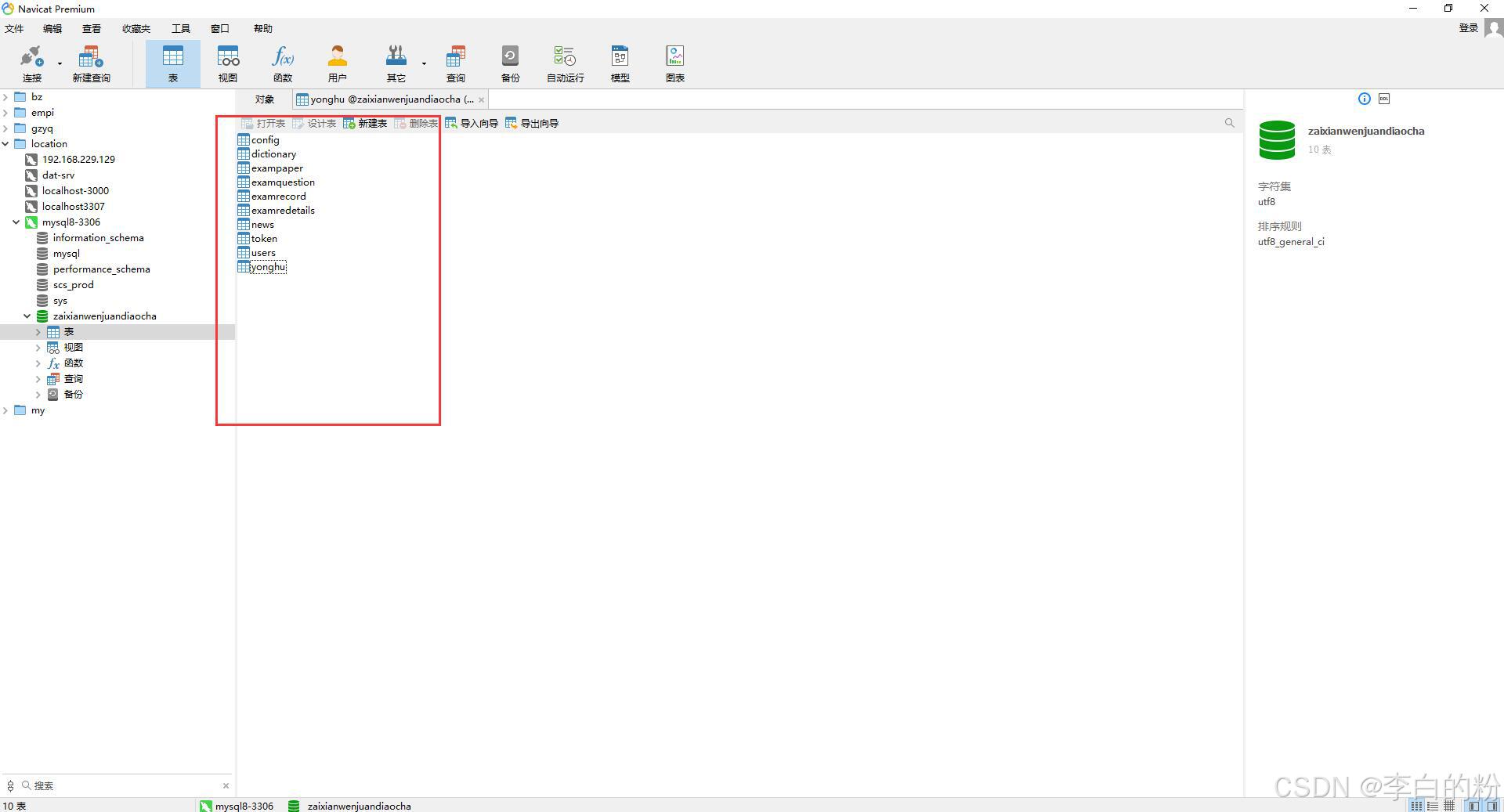Open the 视图 views toolbar icon
1504x812 pixels.
(228, 63)
